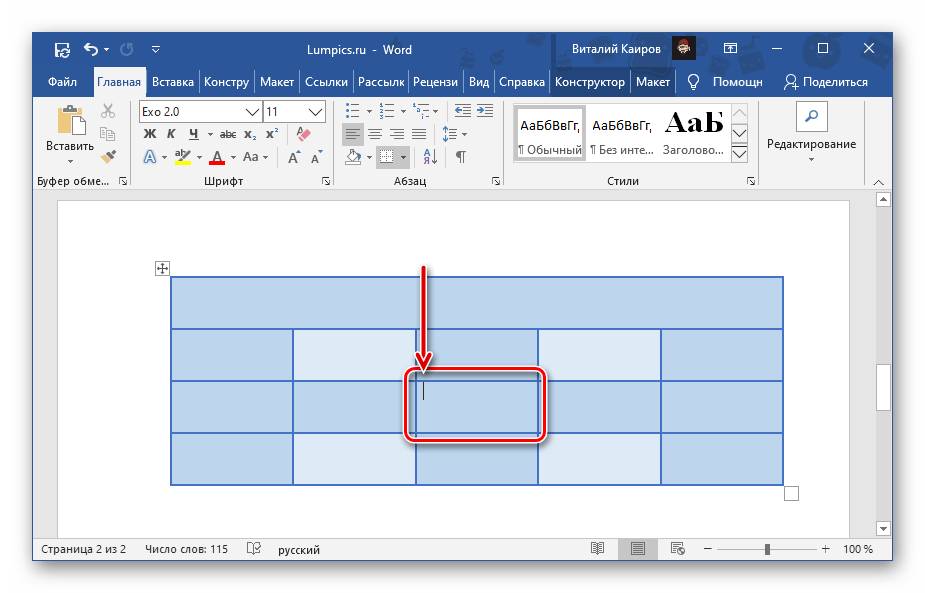Show paragraph marks with the pilcrow icon
Image resolution: width=925 pixels, height=593 pixels.
click(461, 157)
